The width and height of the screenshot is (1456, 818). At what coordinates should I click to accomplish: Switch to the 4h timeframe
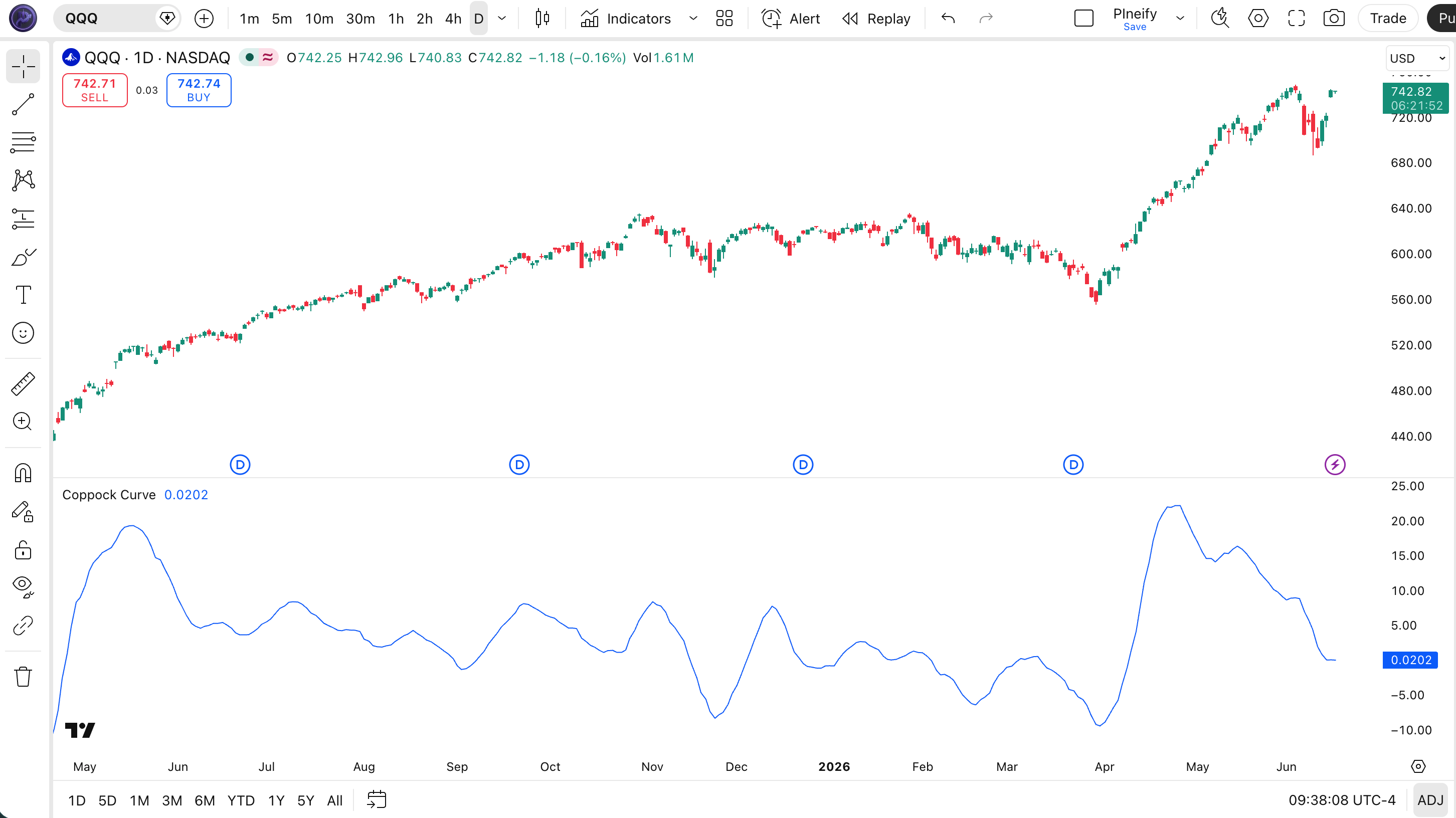click(x=453, y=19)
